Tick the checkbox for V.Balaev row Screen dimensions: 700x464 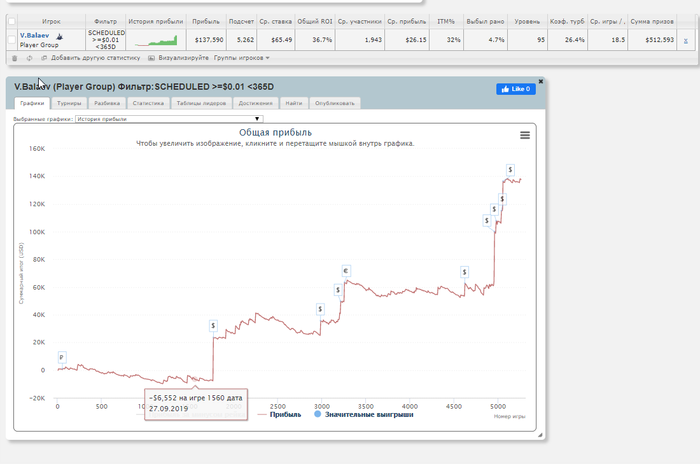[x=12, y=40]
